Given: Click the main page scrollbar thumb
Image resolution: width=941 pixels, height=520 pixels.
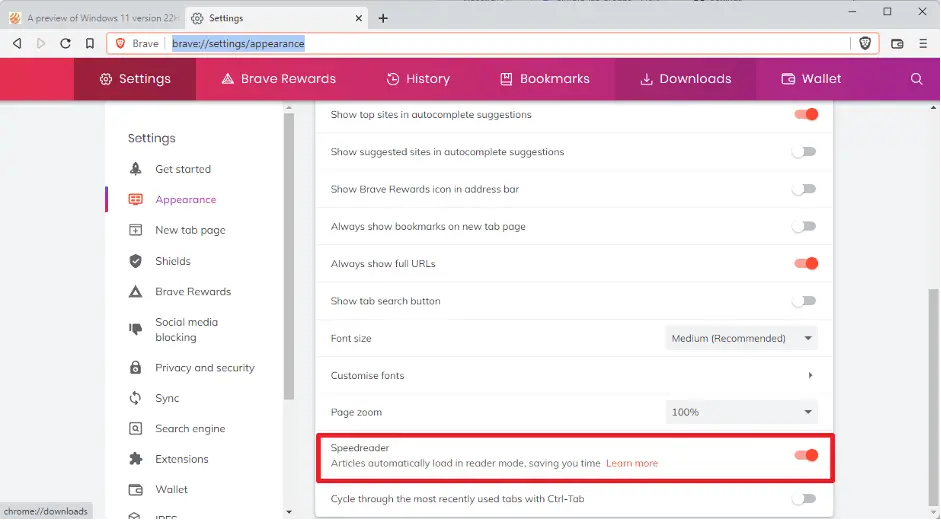Looking at the screenshot, I should [933, 395].
